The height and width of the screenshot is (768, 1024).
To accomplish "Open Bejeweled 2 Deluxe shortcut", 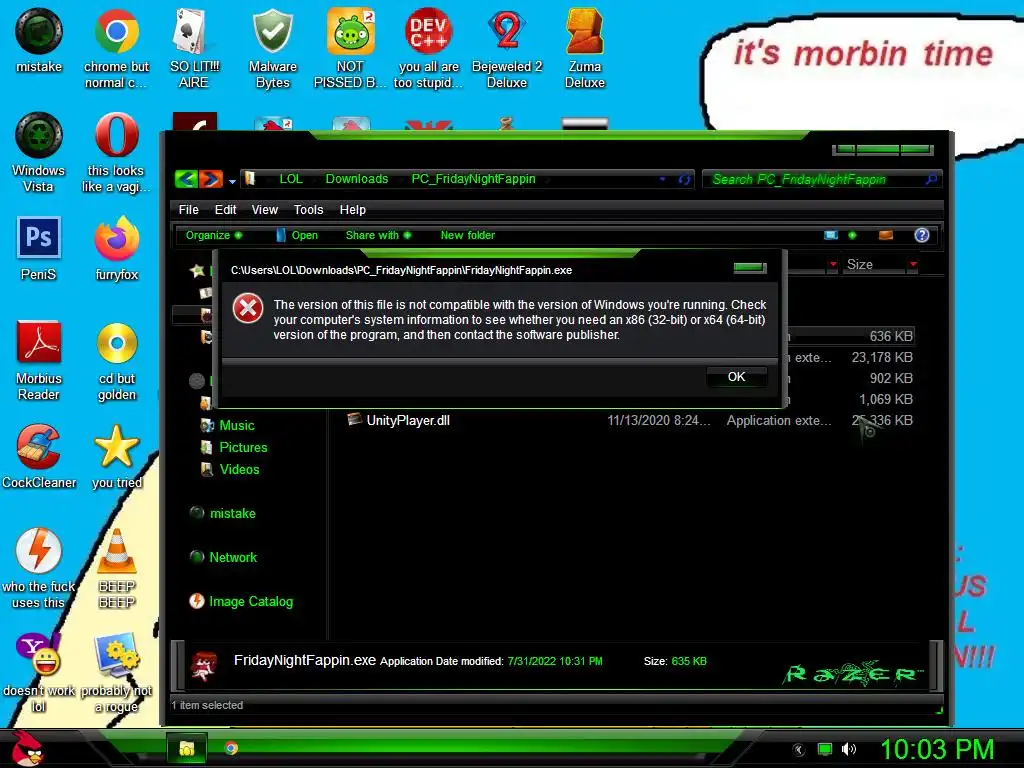I will pyautogui.click(x=507, y=47).
